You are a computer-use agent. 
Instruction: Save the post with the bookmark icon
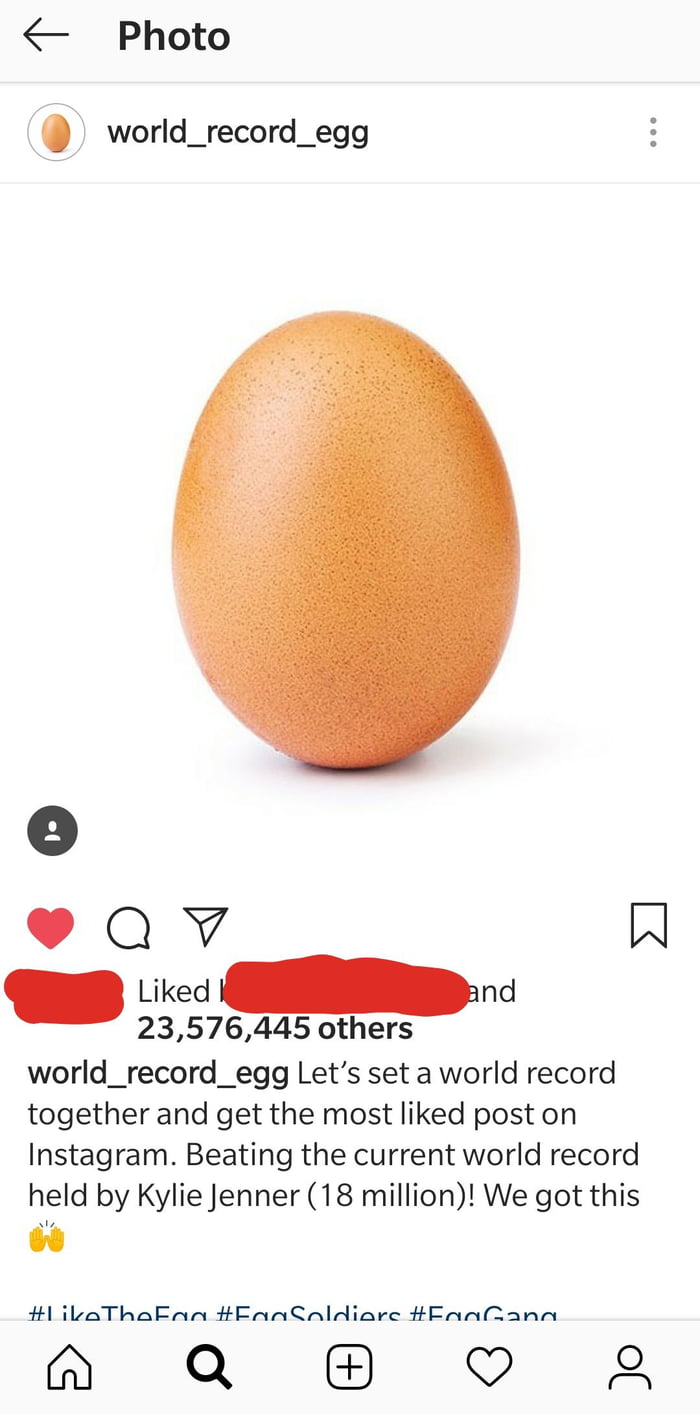tap(649, 925)
